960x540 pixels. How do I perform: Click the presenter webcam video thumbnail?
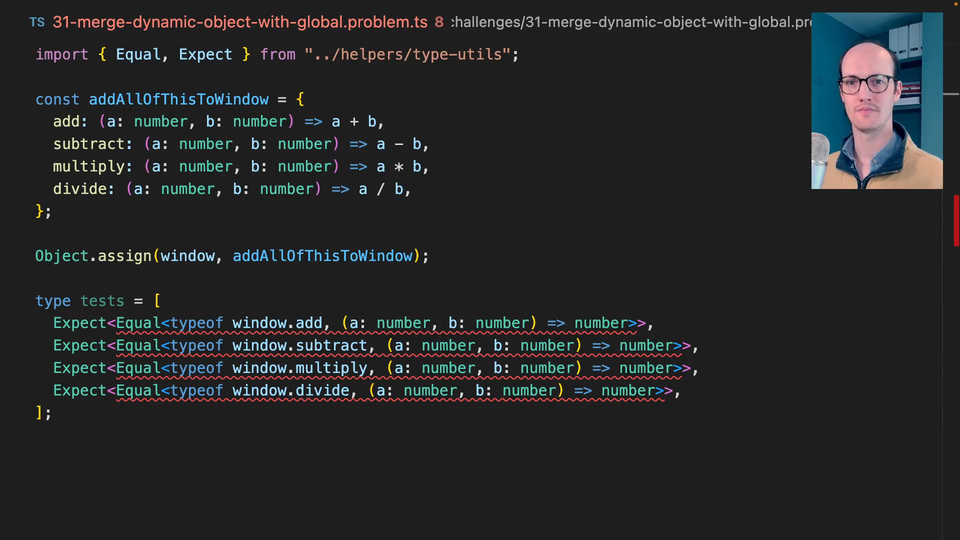click(x=876, y=101)
